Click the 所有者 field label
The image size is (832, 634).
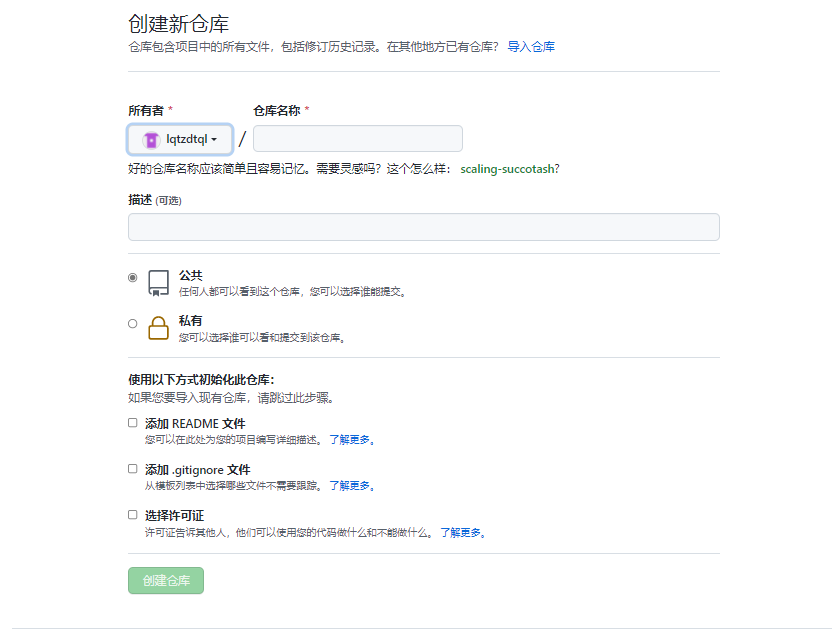pyautogui.click(x=146, y=111)
